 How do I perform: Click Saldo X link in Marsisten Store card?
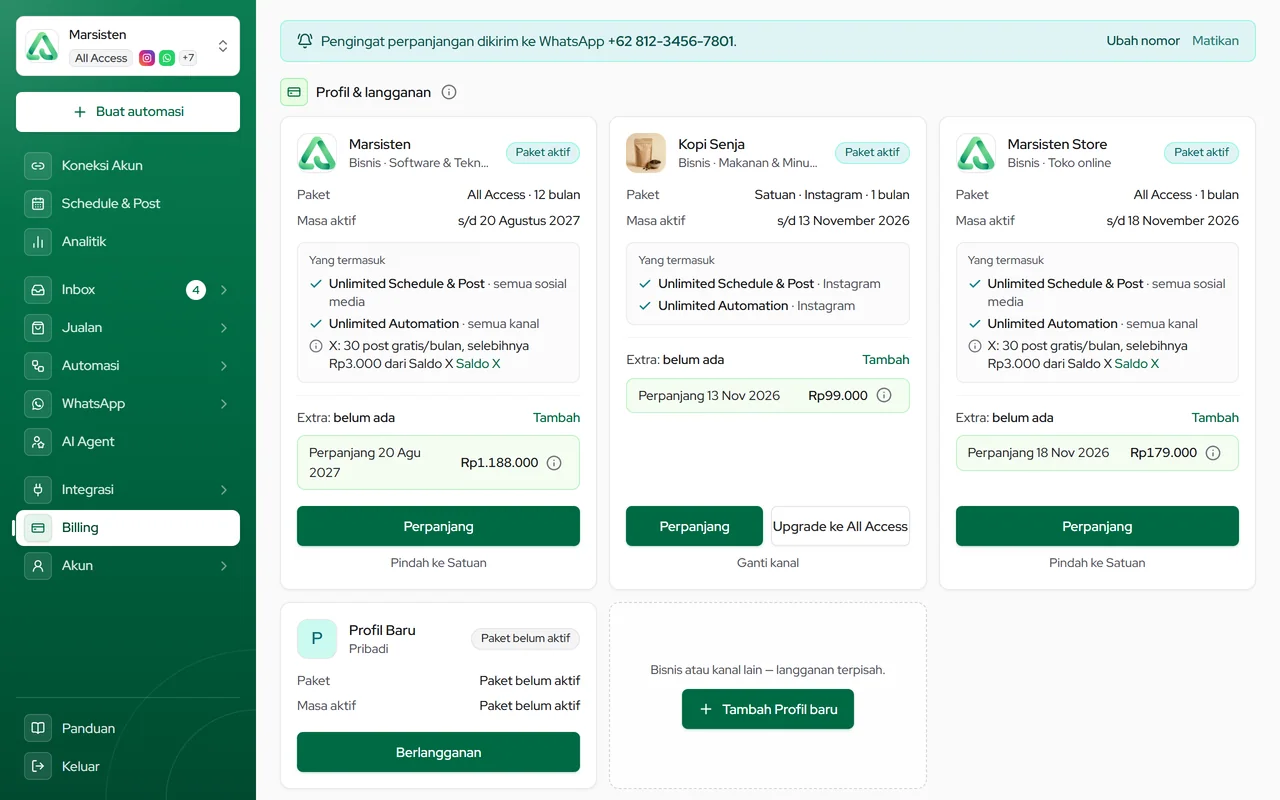coord(1137,364)
